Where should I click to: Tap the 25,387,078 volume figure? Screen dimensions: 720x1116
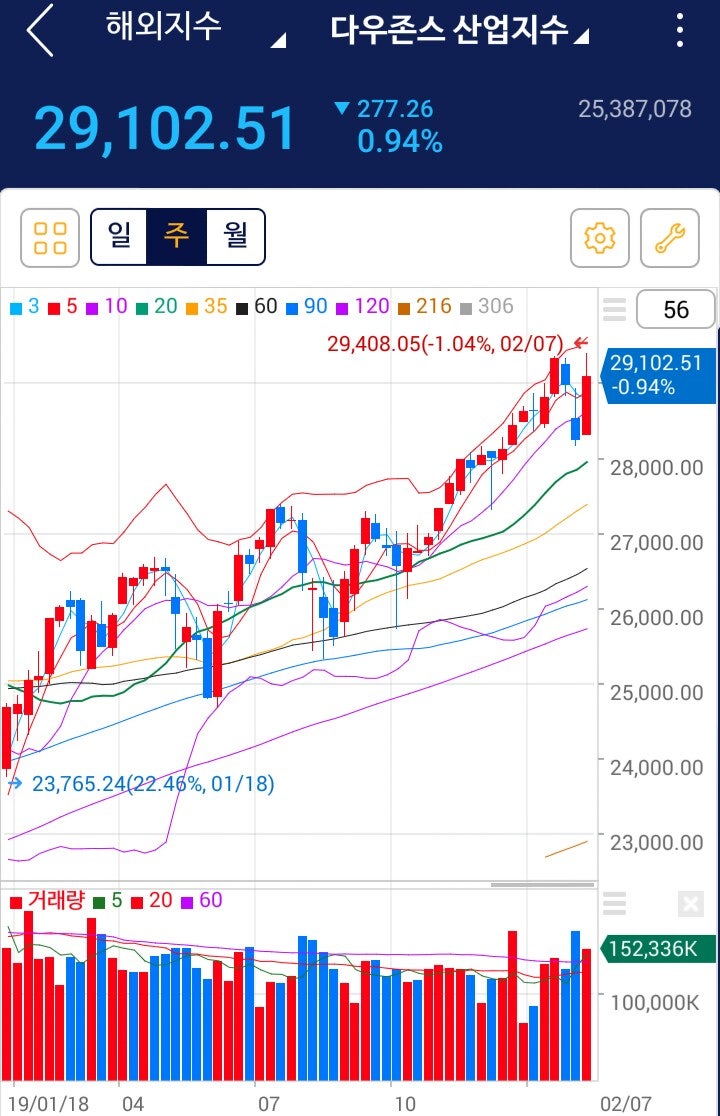click(635, 109)
